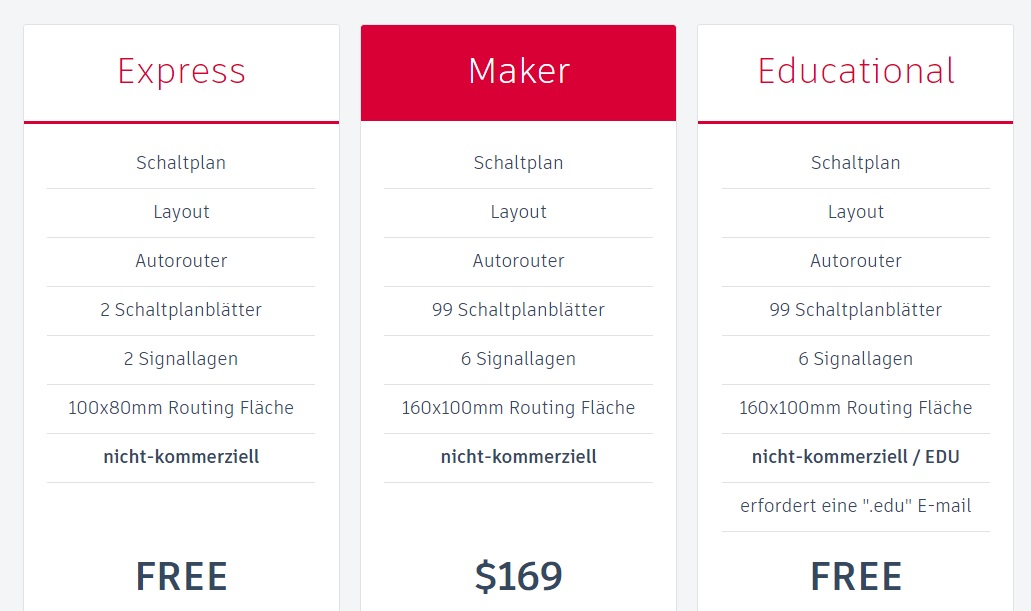Select the Express plan header
The image size is (1031, 611).
click(x=181, y=72)
